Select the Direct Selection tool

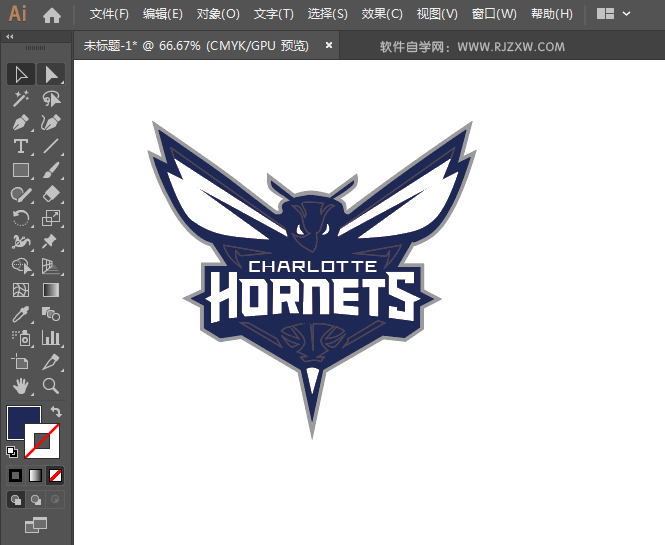coord(51,75)
